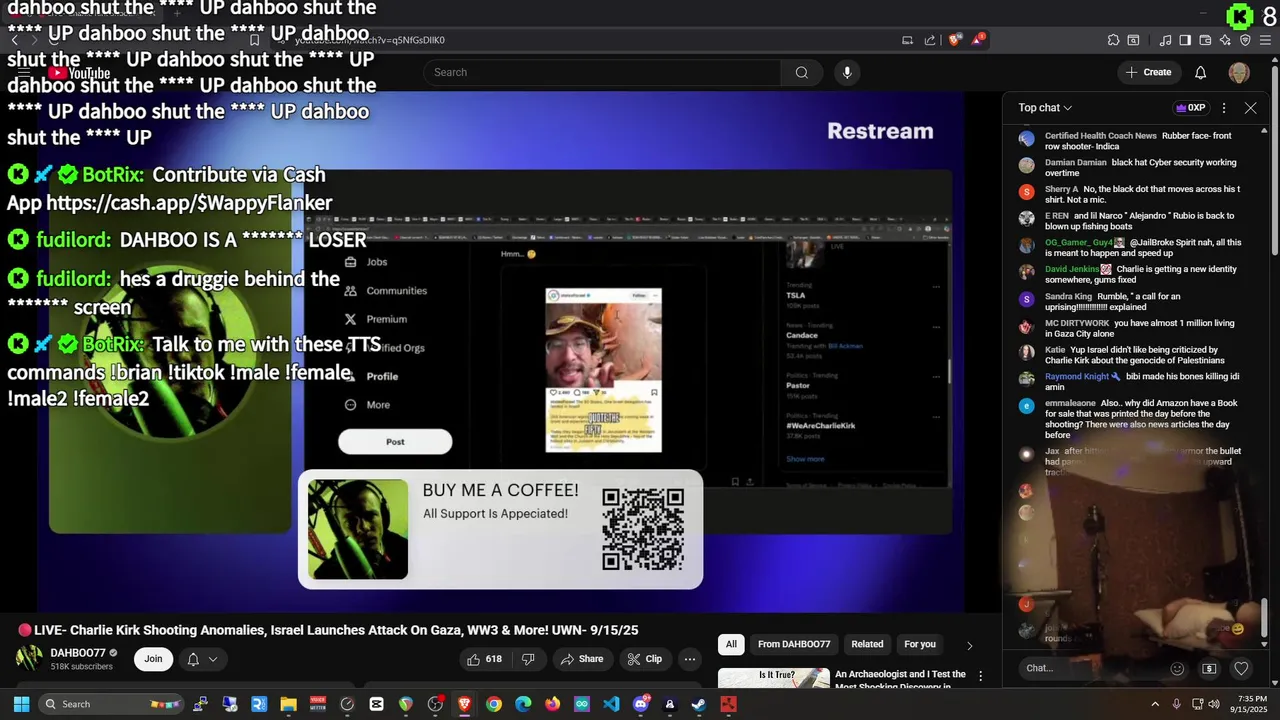
Task: Open Google Chrome from taskbar
Action: [x=494, y=704]
